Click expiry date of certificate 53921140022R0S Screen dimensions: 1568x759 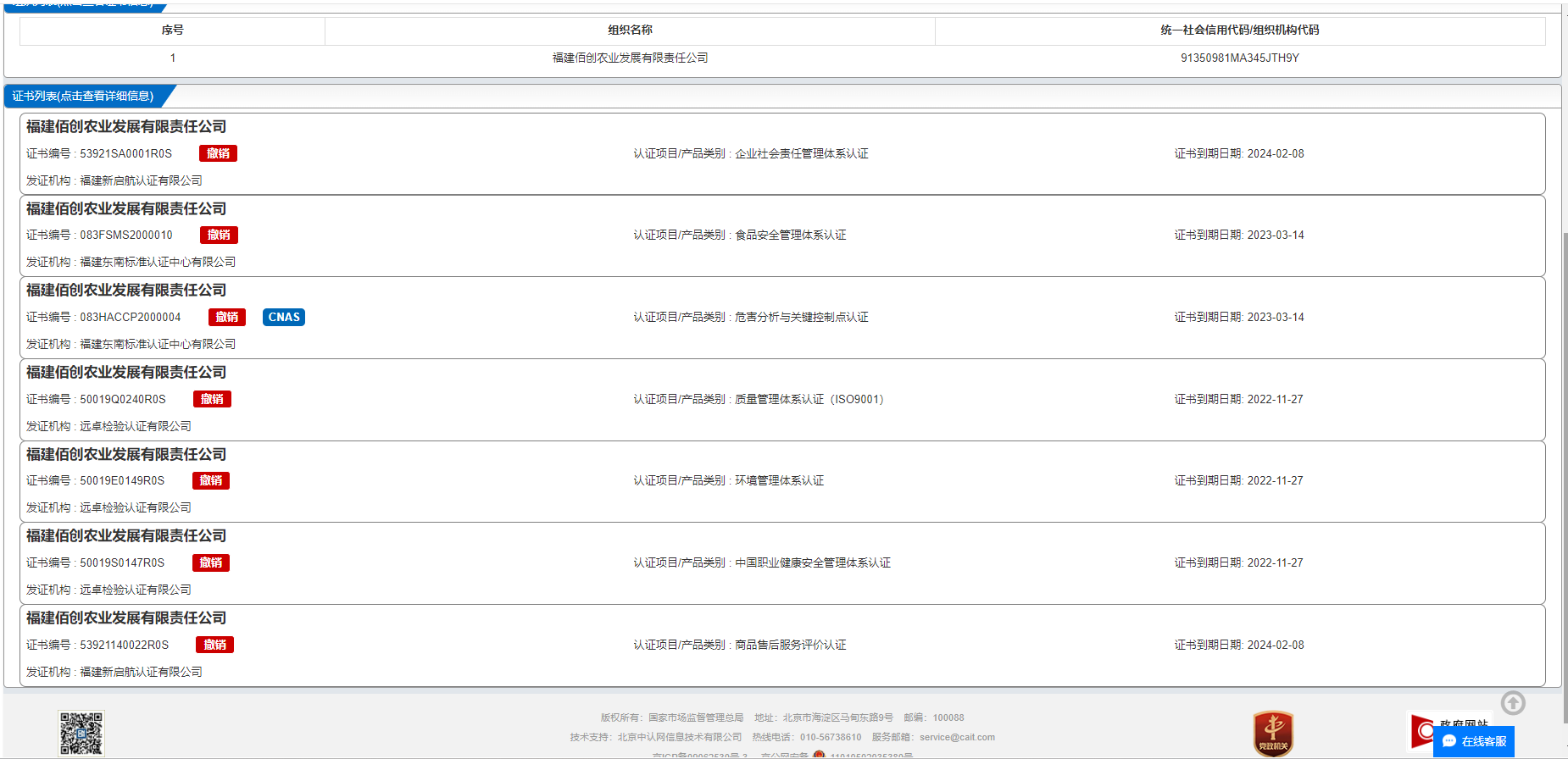pos(1276,645)
